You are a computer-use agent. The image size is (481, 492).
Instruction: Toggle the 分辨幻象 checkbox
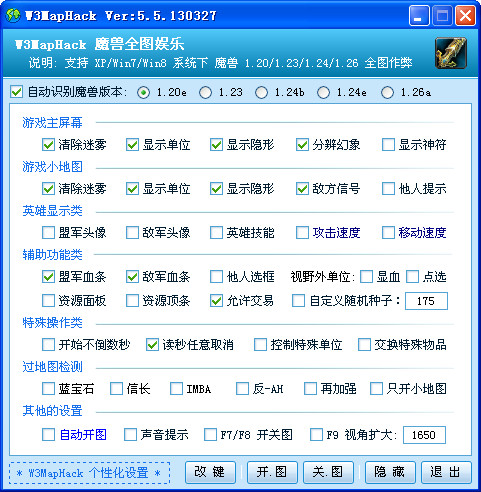[302, 145]
